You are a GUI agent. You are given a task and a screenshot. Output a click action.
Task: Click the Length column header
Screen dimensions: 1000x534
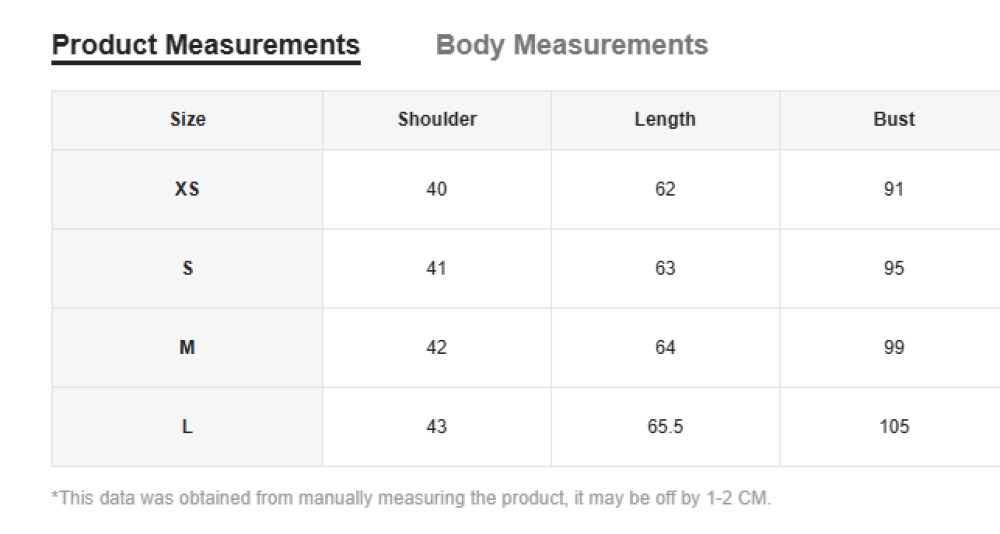[x=665, y=119]
